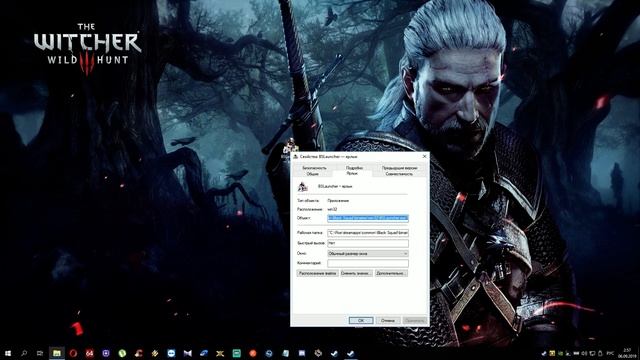This screenshot has height=360, width=640.
Task: Open the purple square taskbar app
Action: point(106,353)
